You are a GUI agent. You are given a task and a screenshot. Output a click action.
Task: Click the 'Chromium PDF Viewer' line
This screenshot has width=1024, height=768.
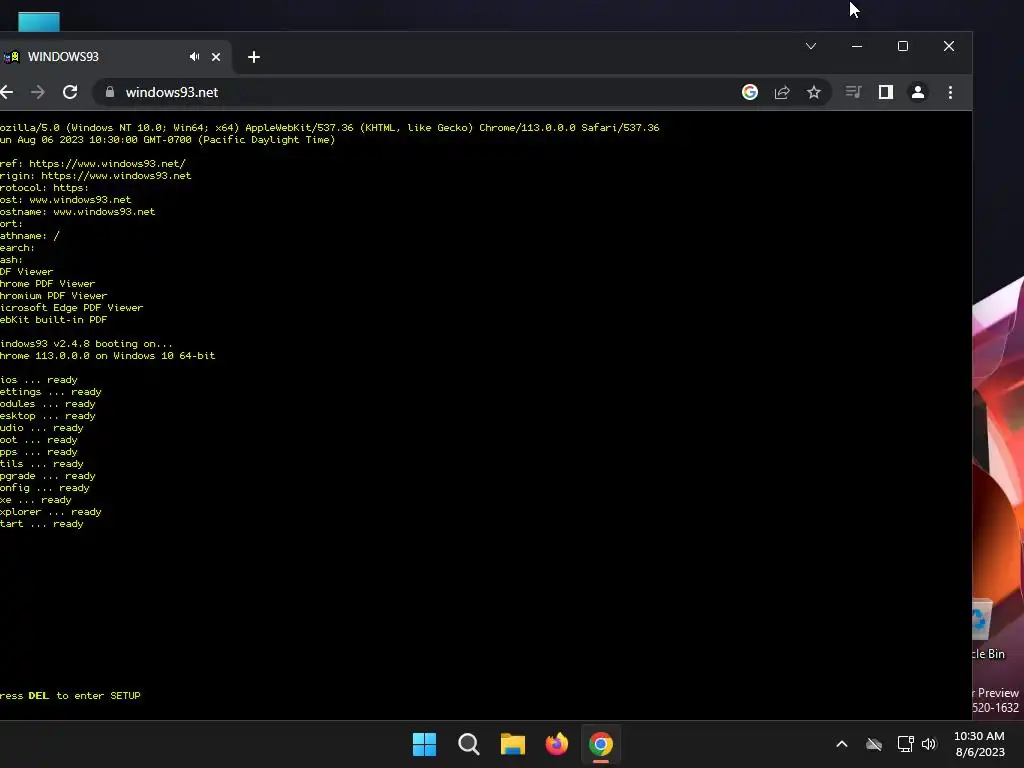pos(54,296)
